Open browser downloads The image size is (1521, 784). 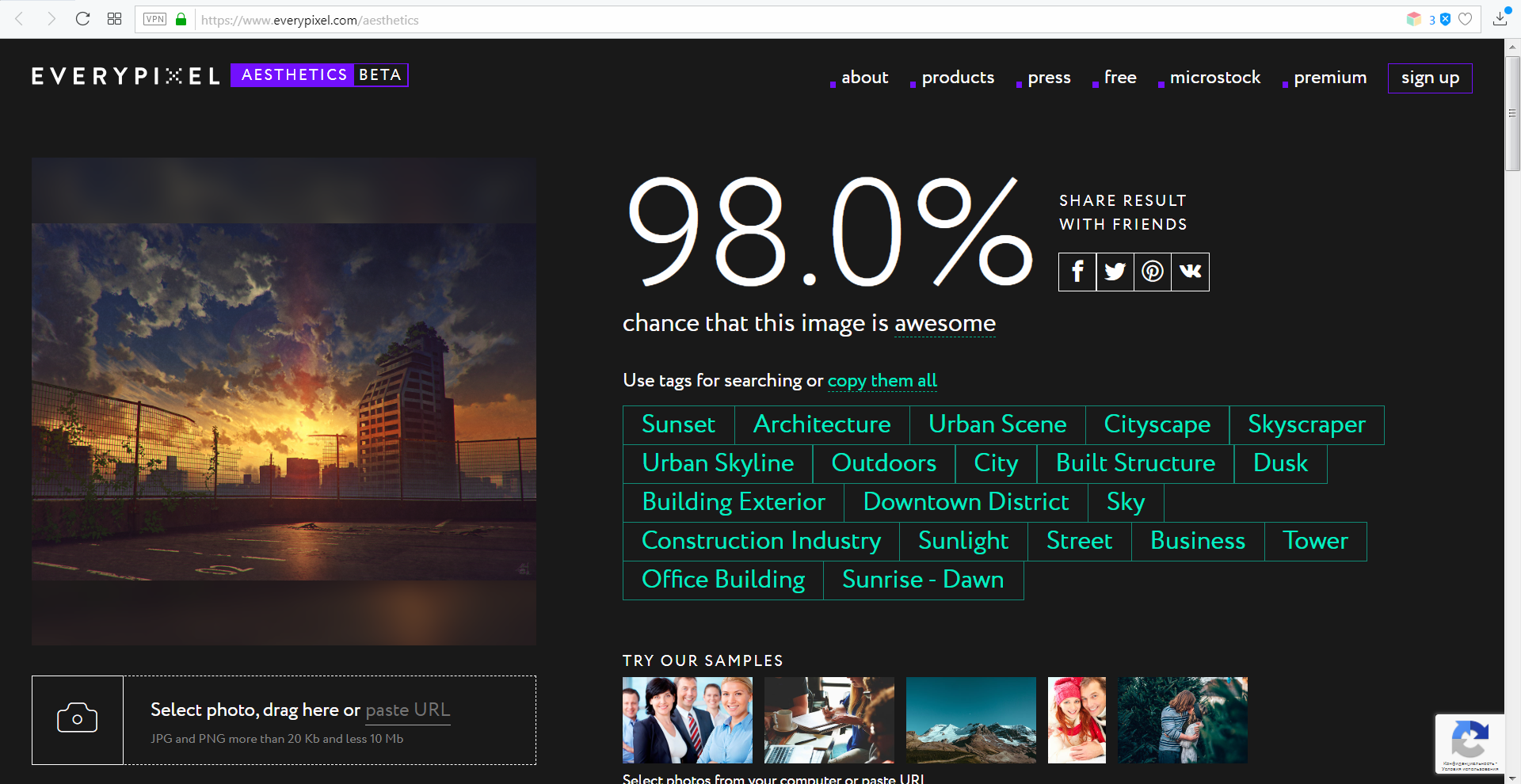coord(1500,19)
